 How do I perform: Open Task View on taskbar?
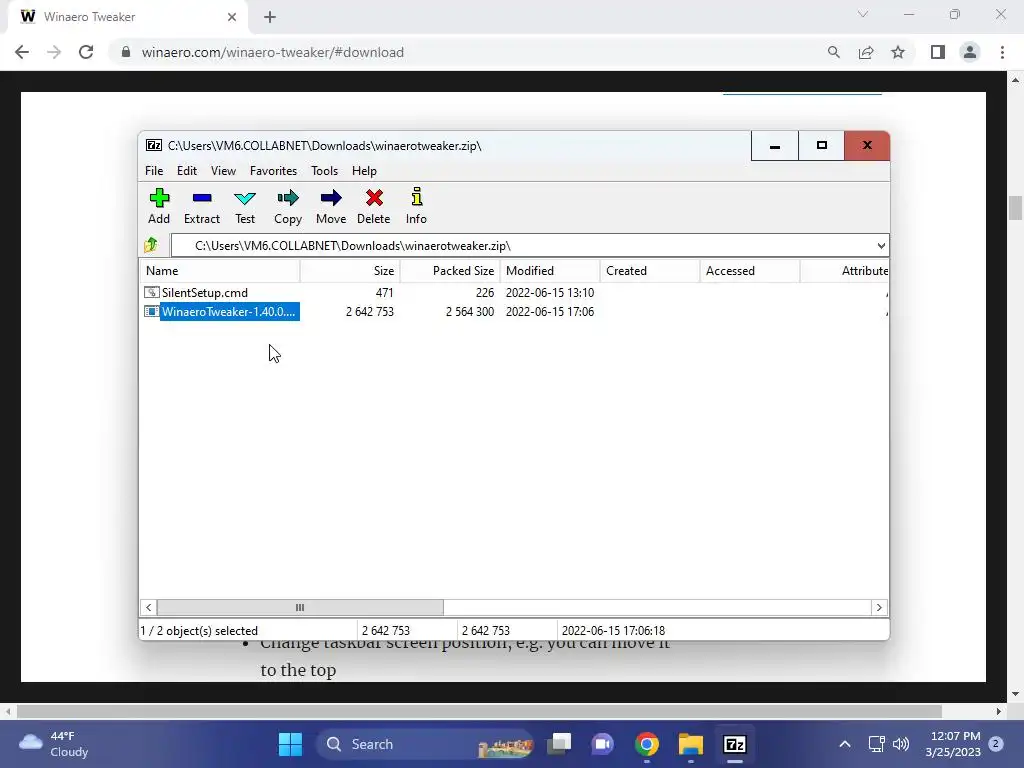560,744
